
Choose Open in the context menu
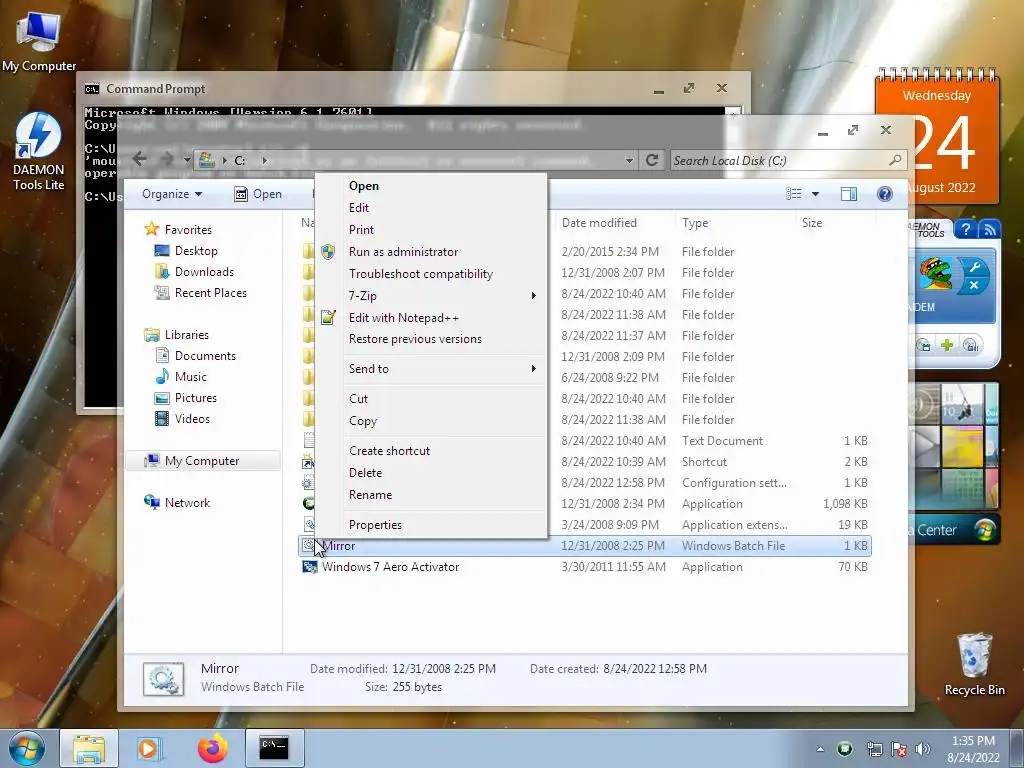(431, 185)
